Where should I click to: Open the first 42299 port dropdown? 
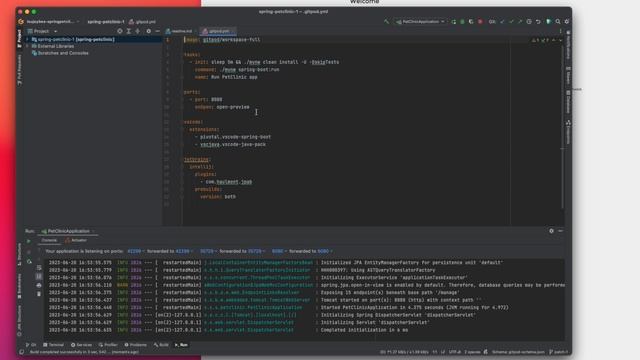pyautogui.click(x=136, y=251)
